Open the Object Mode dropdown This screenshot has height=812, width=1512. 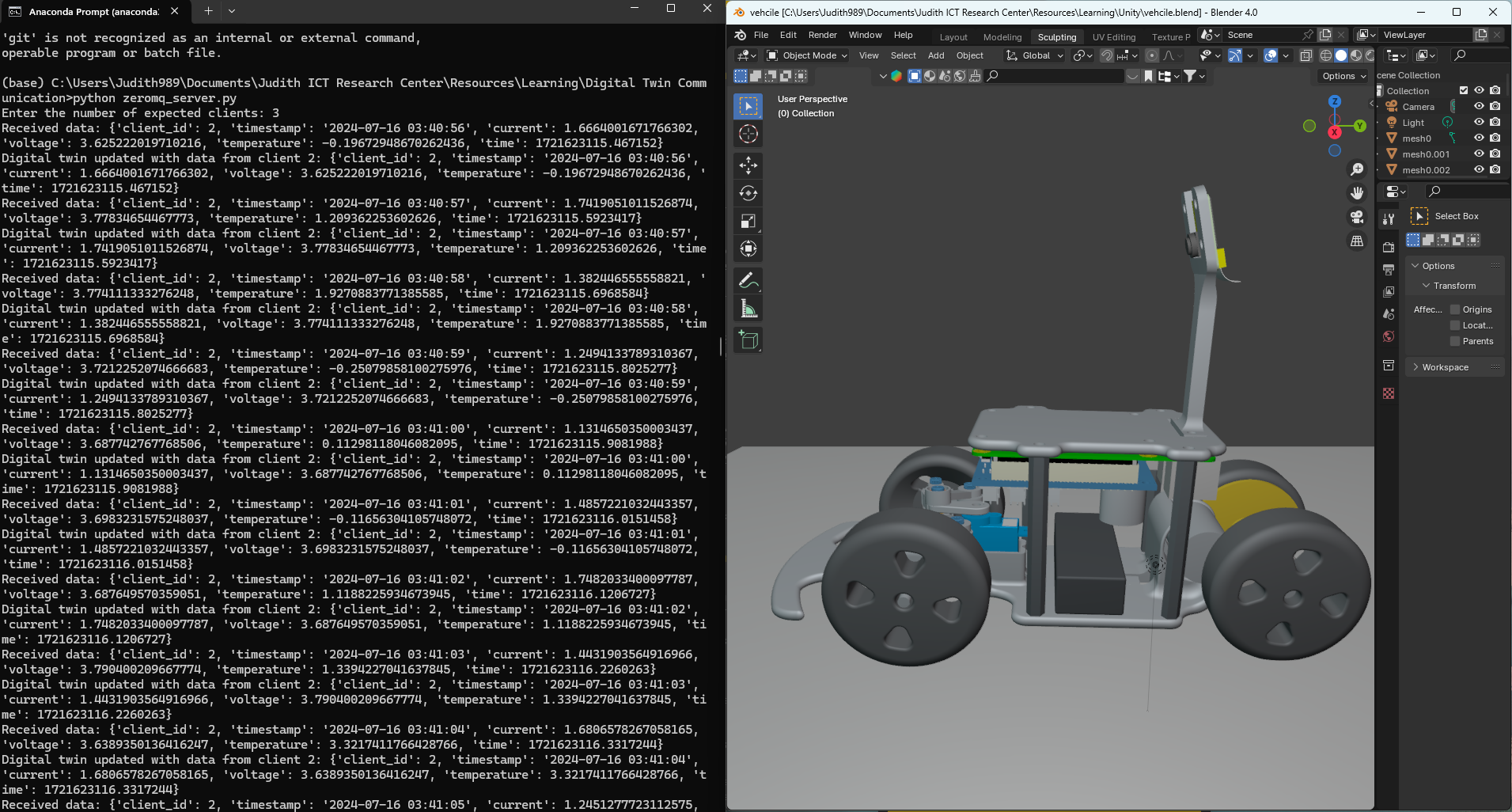[807, 55]
